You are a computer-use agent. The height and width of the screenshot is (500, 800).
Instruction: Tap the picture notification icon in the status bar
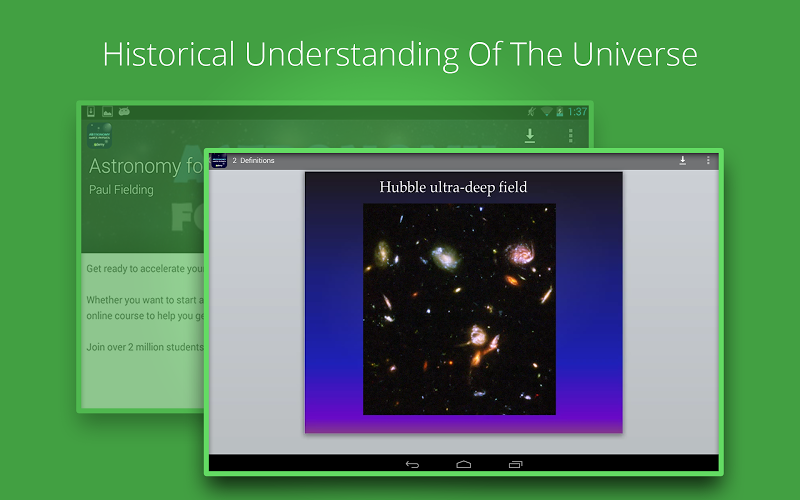107,112
